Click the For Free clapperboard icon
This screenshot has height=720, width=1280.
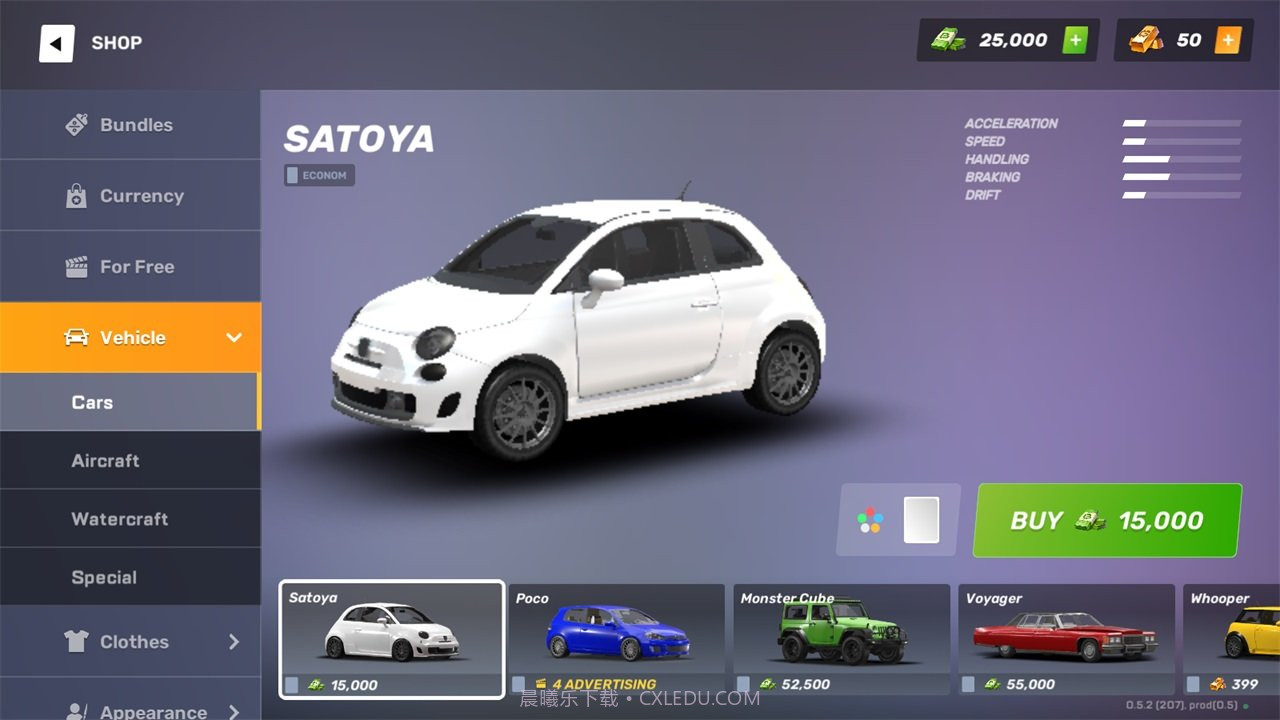tap(76, 267)
